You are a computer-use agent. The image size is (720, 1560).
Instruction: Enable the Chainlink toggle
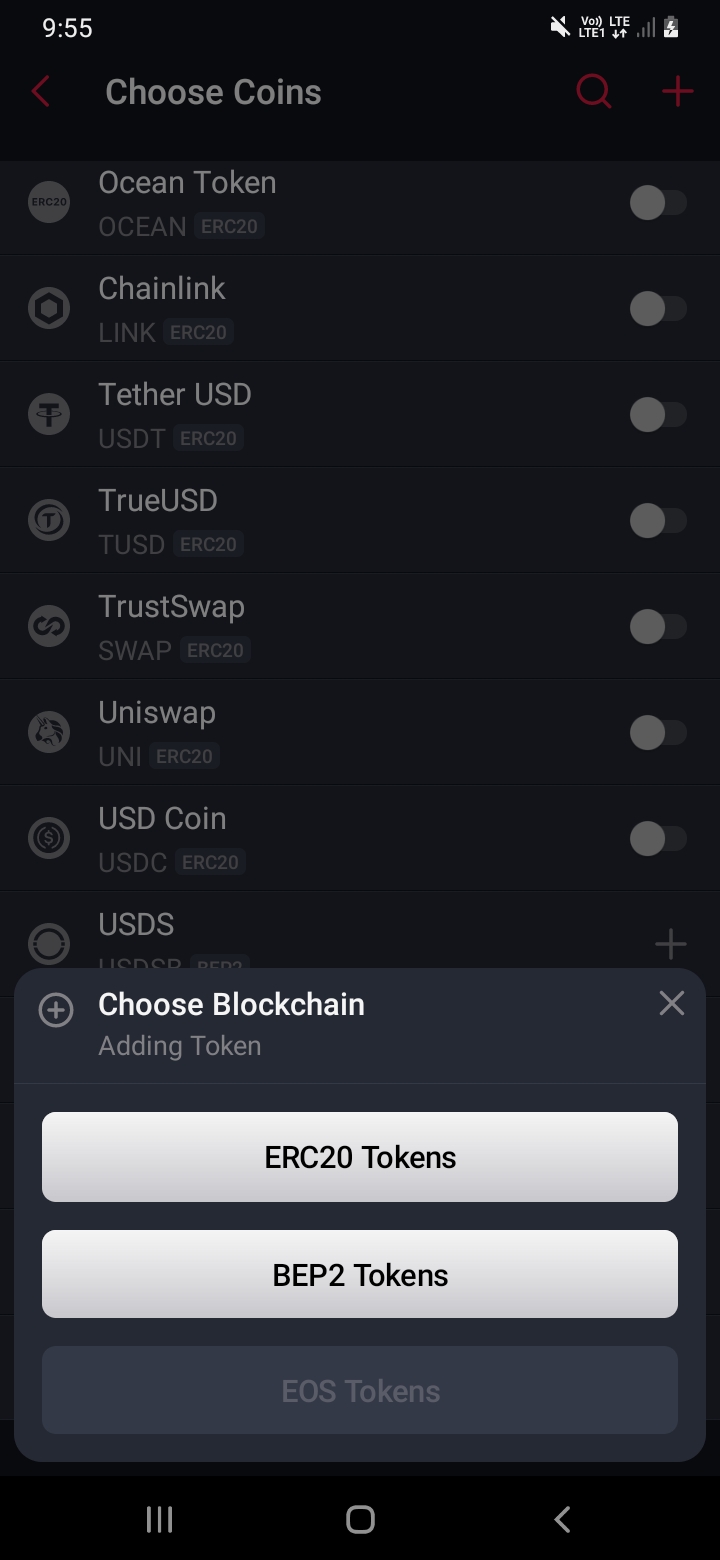[x=657, y=309]
